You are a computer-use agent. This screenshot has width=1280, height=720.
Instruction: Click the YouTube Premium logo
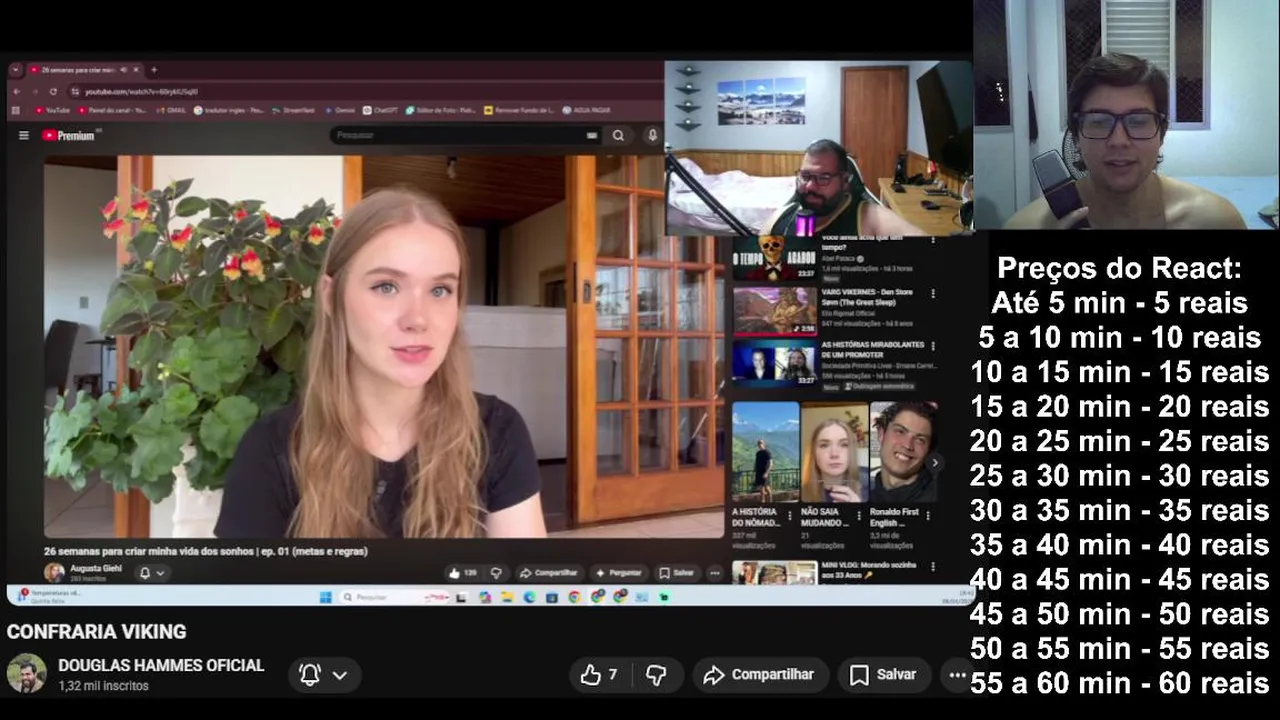pyautogui.click(x=69, y=135)
